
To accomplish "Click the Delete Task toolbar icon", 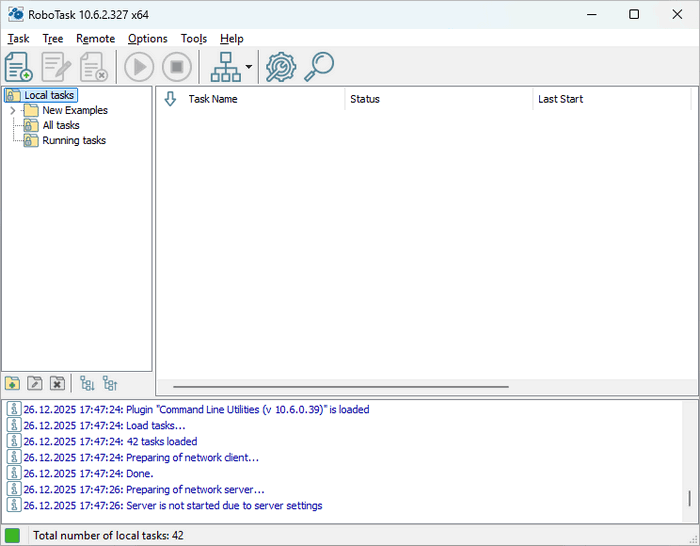I will click(x=93, y=67).
